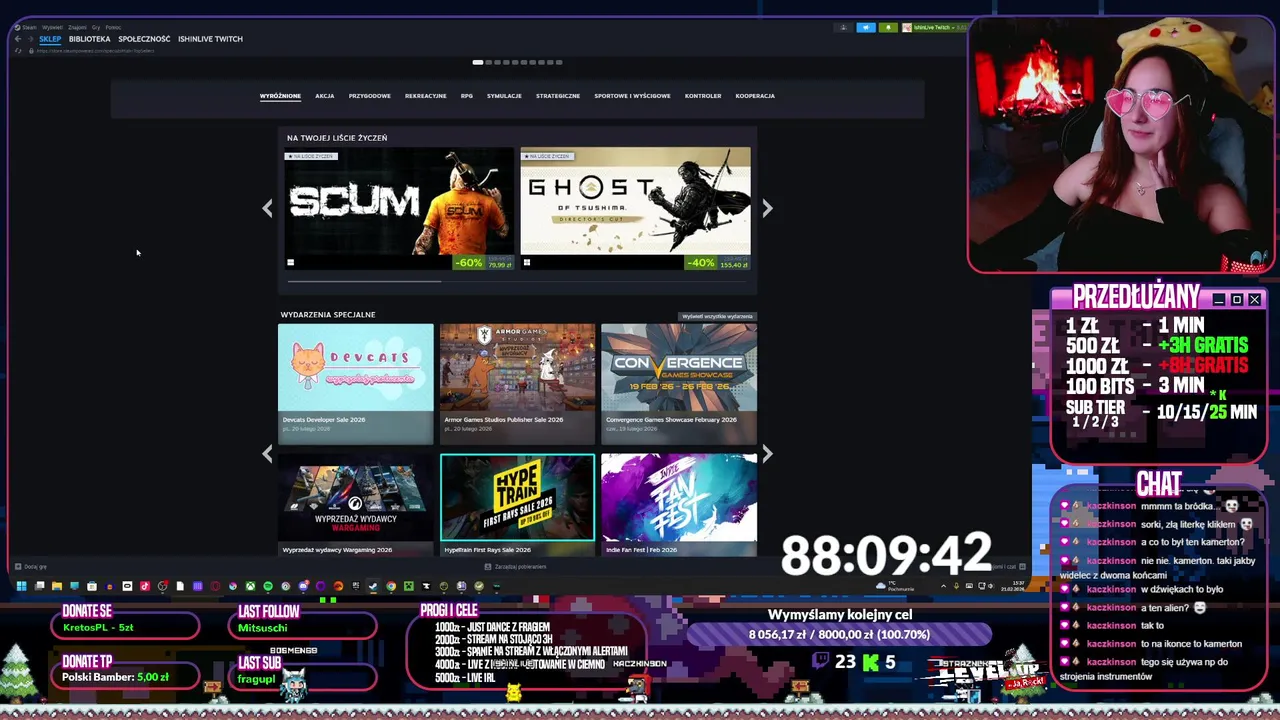
Task: Open the SCUM game card
Action: pos(398,209)
